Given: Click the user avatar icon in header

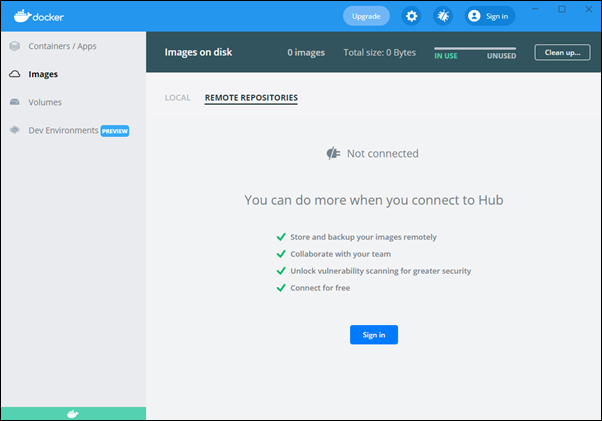Looking at the screenshot, I should (x=474, y=16).
